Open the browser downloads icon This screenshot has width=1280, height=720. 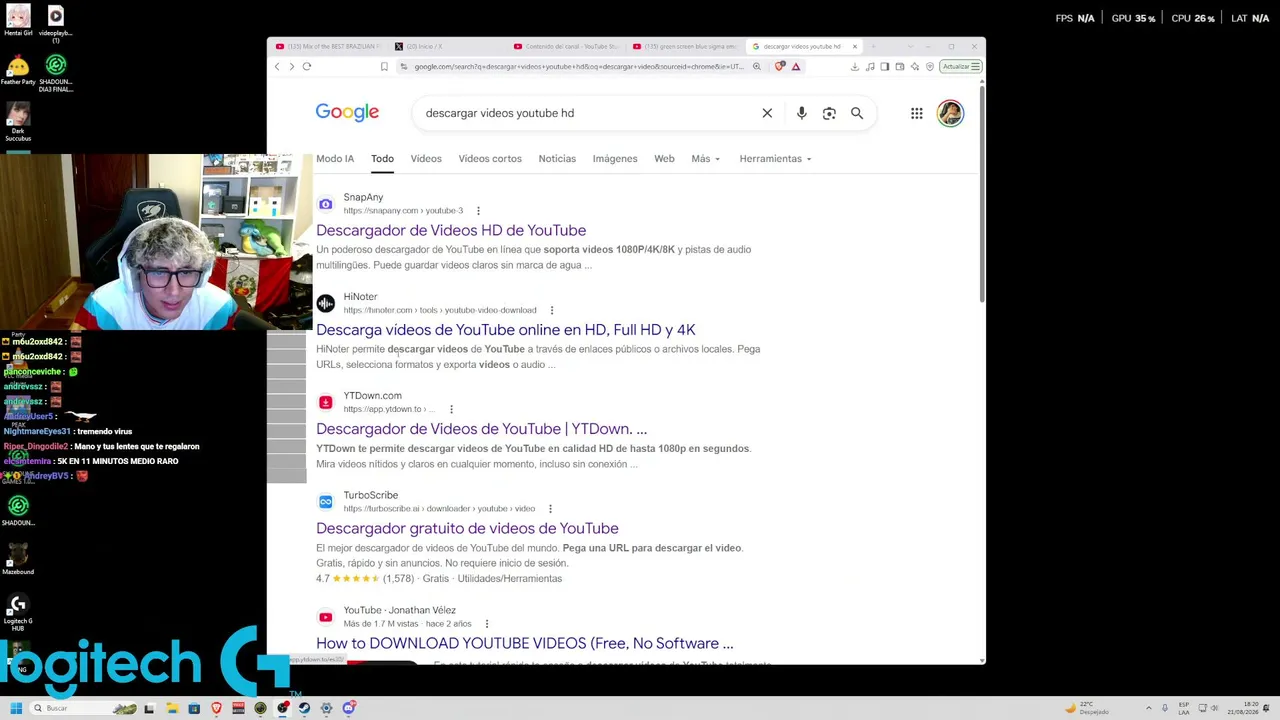[x=855, y=67]
